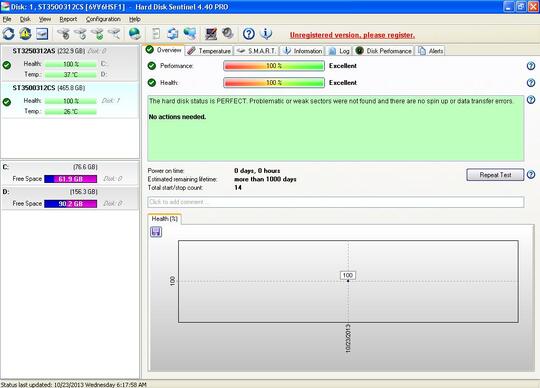This screenshot has width=540, height=388.
Task: Click the save floppy icon above health graph
Action: (x=156, y=232)
